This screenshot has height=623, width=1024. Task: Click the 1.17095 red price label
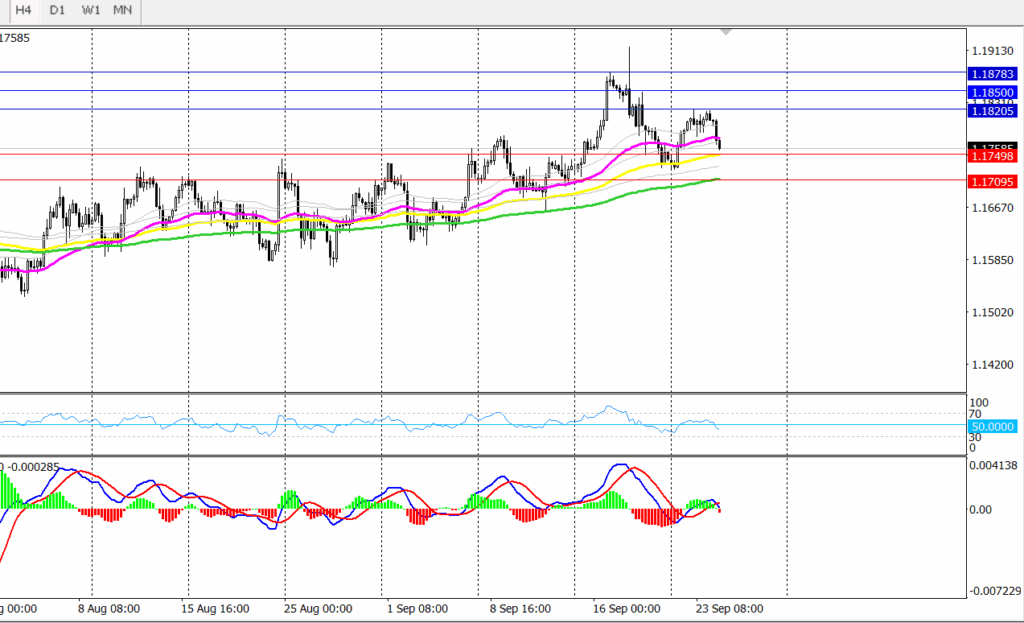(992, 181)
